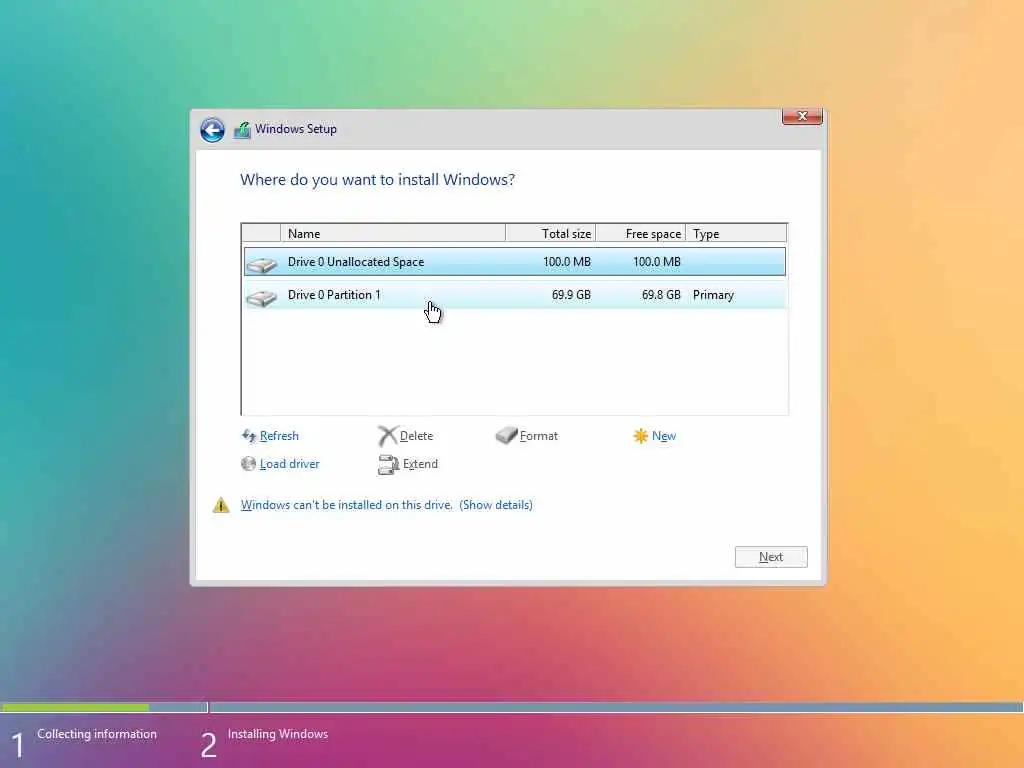Click the Delete X icon
Viewport: 1024px width, 768px height.
(x=387, y=436)
